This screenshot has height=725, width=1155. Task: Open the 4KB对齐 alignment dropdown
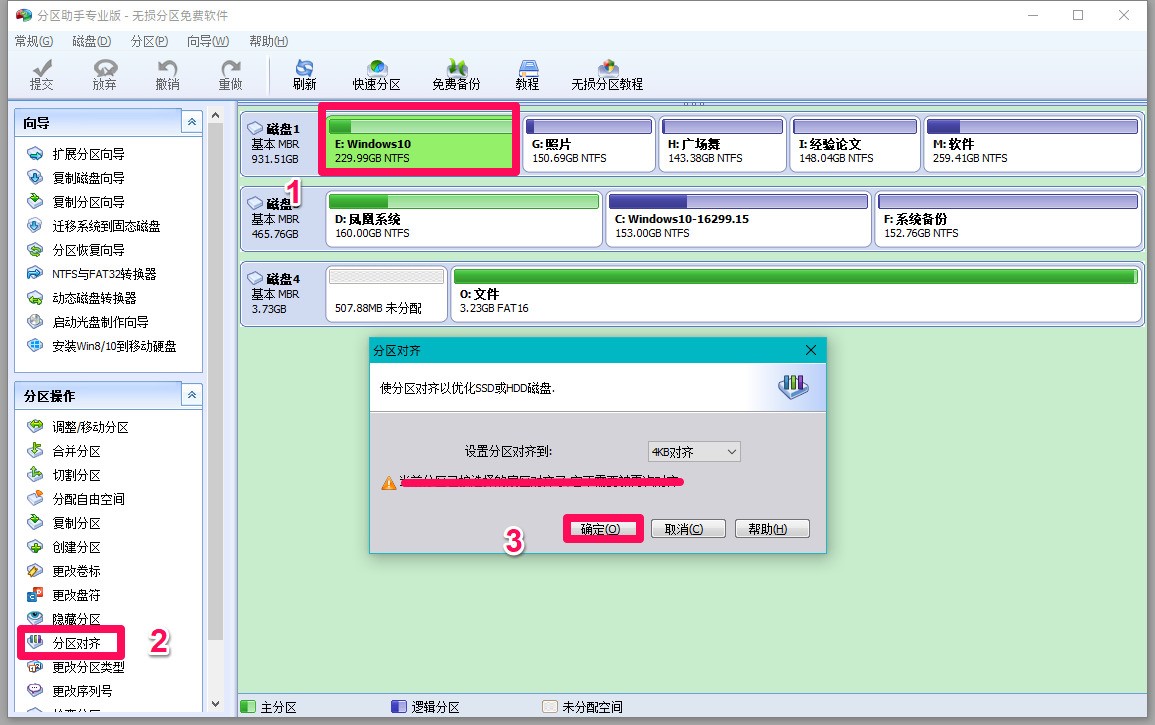(694, 451)
